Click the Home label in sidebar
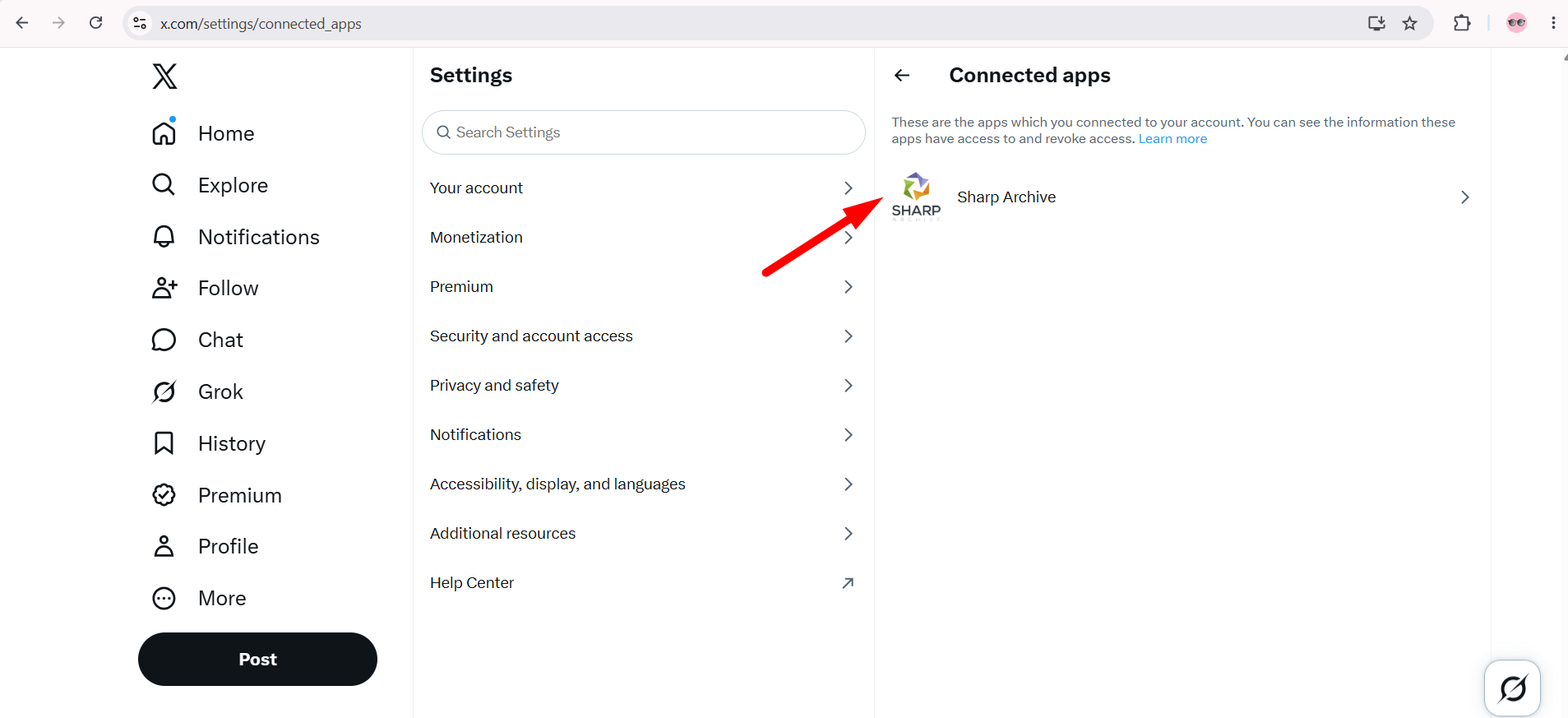Viewport: 1568px width, 718px height. point(226,133)
